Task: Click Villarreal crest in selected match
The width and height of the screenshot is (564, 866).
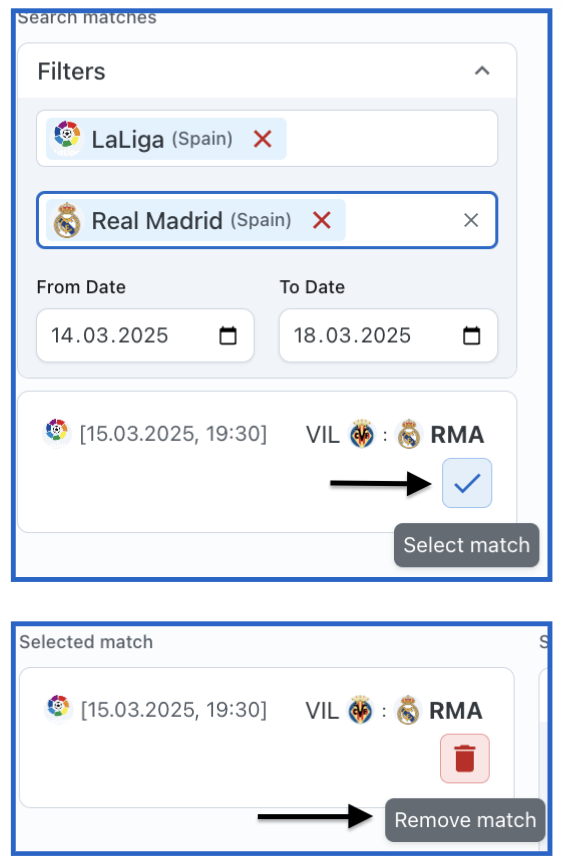Action: coord(360,710)
